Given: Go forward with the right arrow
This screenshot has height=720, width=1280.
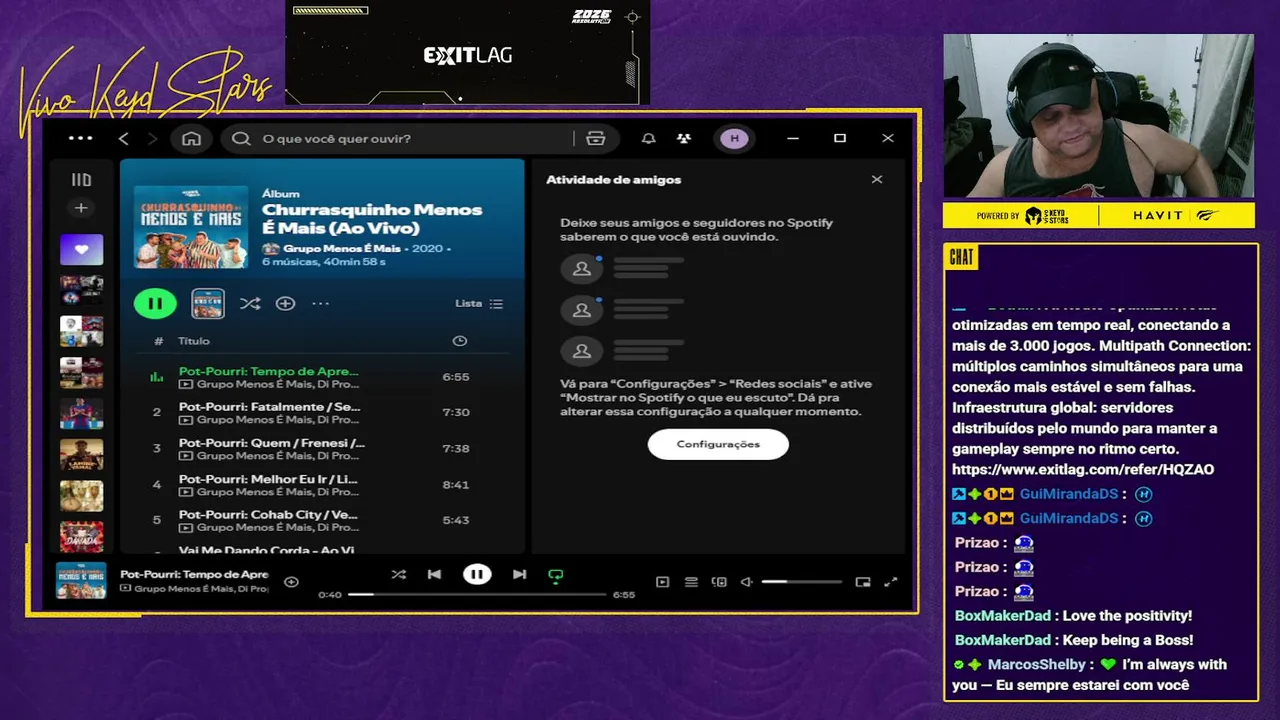Looking at the screenshot, I should tap(152, 139).
